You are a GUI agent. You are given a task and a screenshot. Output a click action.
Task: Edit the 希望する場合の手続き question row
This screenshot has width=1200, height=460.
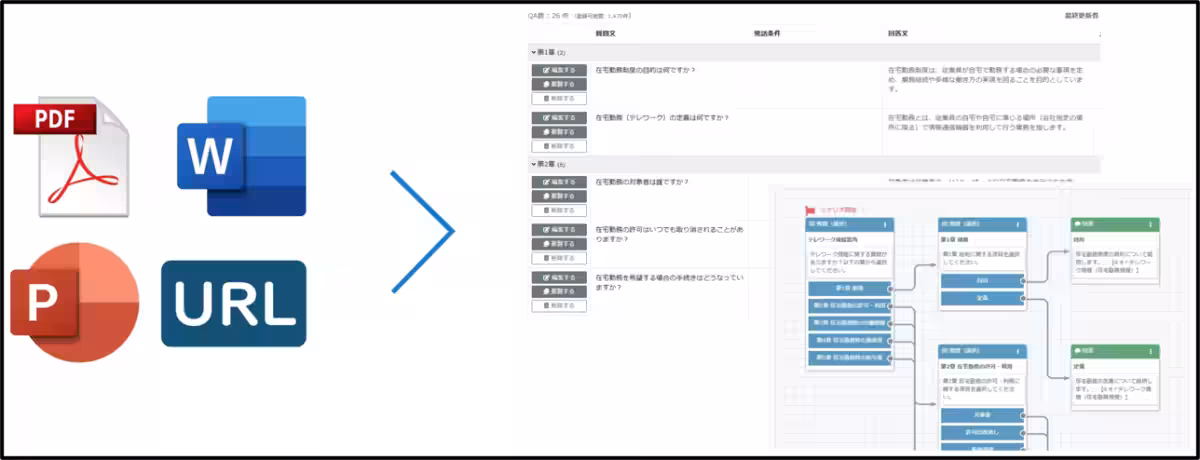click(559, 278)
